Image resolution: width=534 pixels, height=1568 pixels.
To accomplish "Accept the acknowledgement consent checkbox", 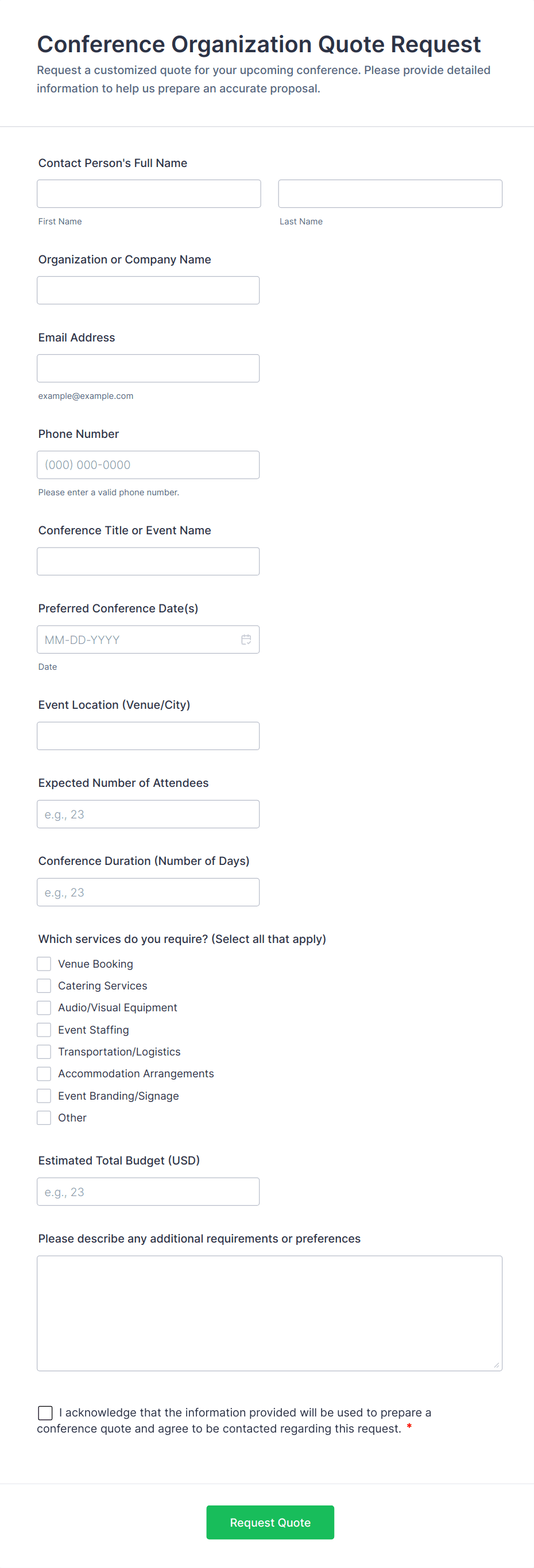I will [x=45, y=1413].
